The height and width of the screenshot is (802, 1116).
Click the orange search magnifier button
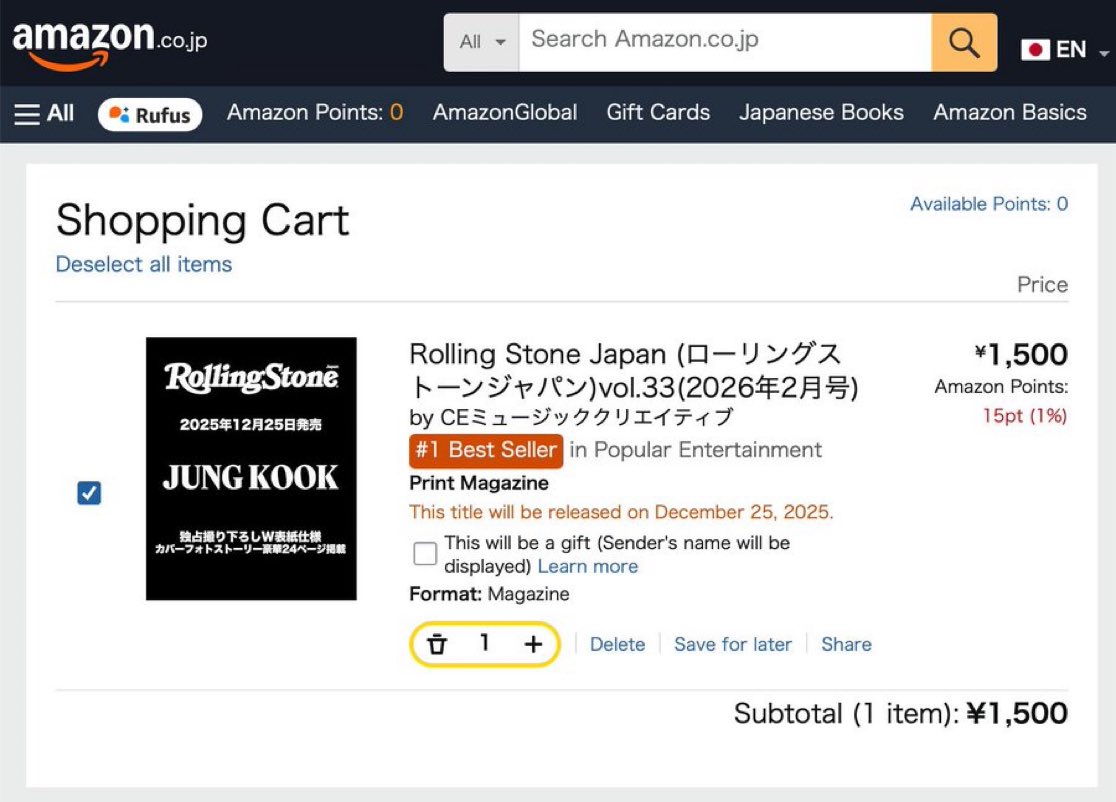964,43
